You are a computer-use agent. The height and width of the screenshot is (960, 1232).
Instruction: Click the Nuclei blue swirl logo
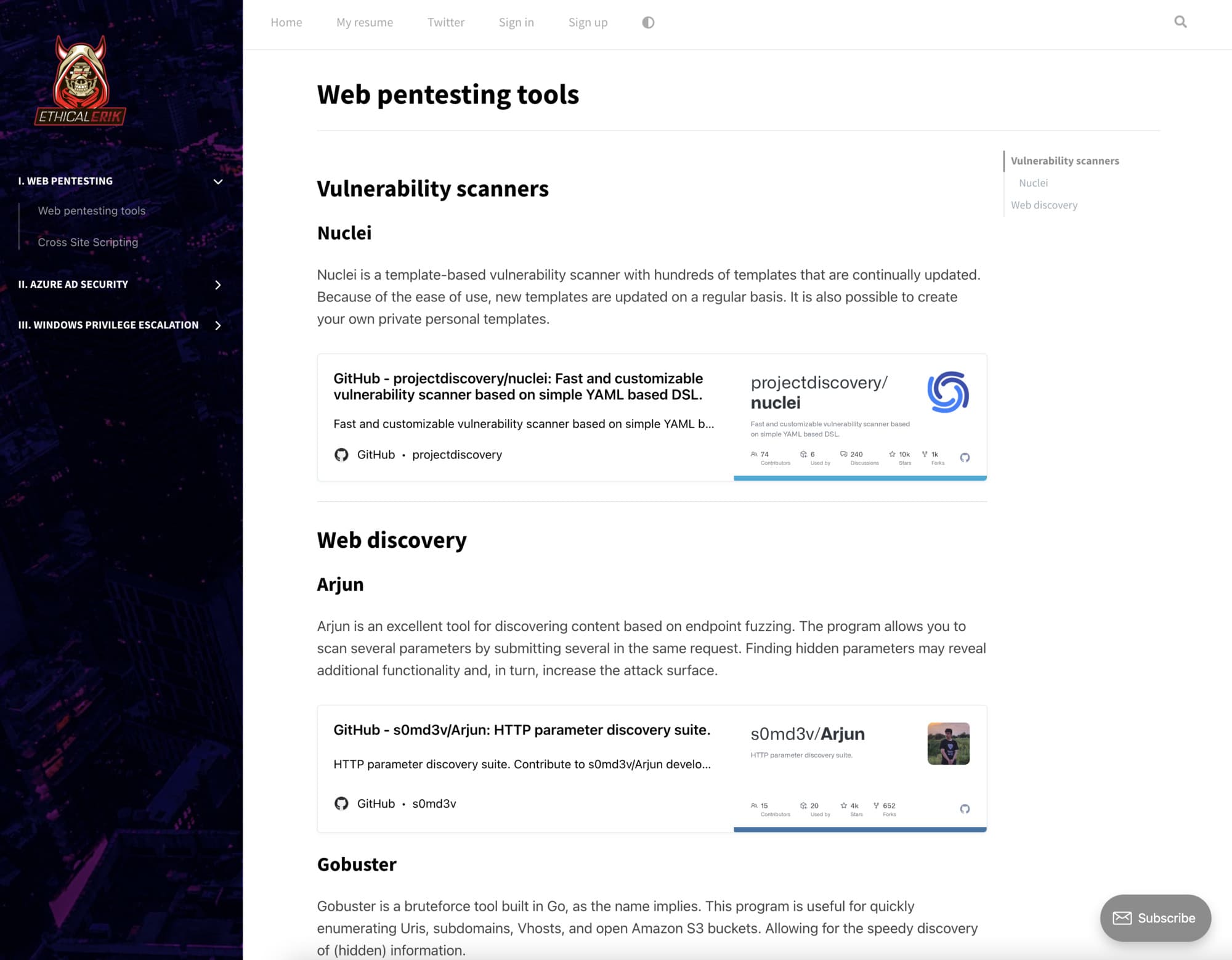click(x=948, y=392)
